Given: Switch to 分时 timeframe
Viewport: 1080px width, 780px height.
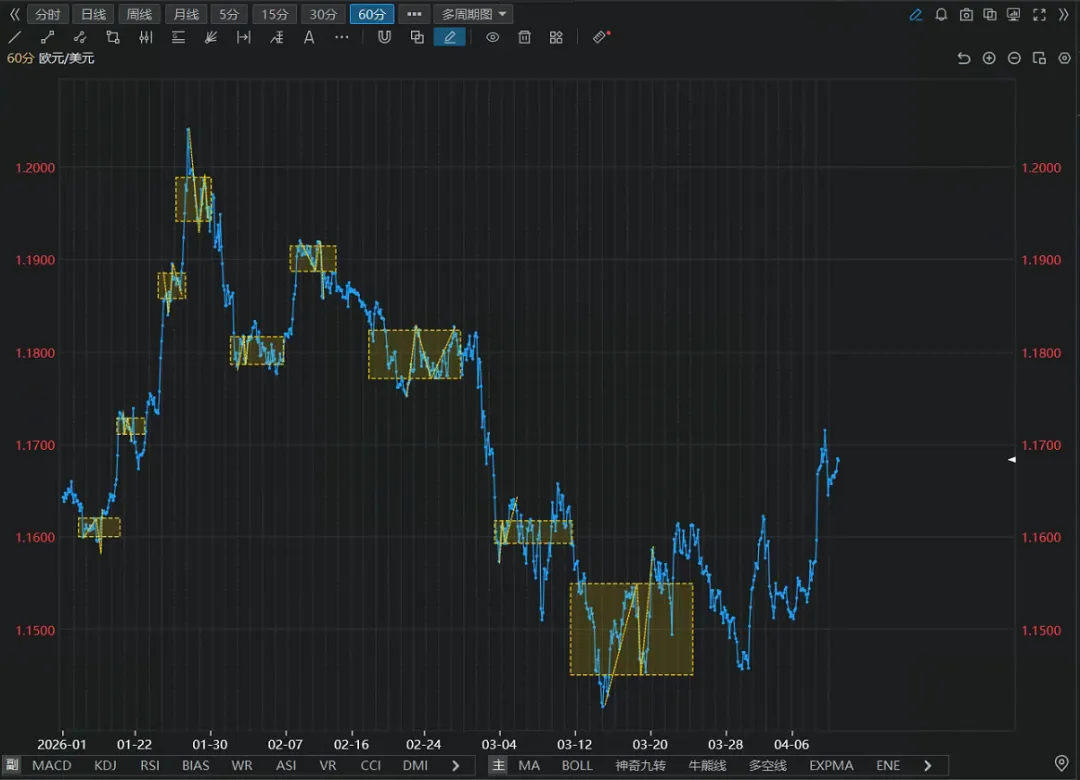Looking at the screenshot, I should click(48, 14).
